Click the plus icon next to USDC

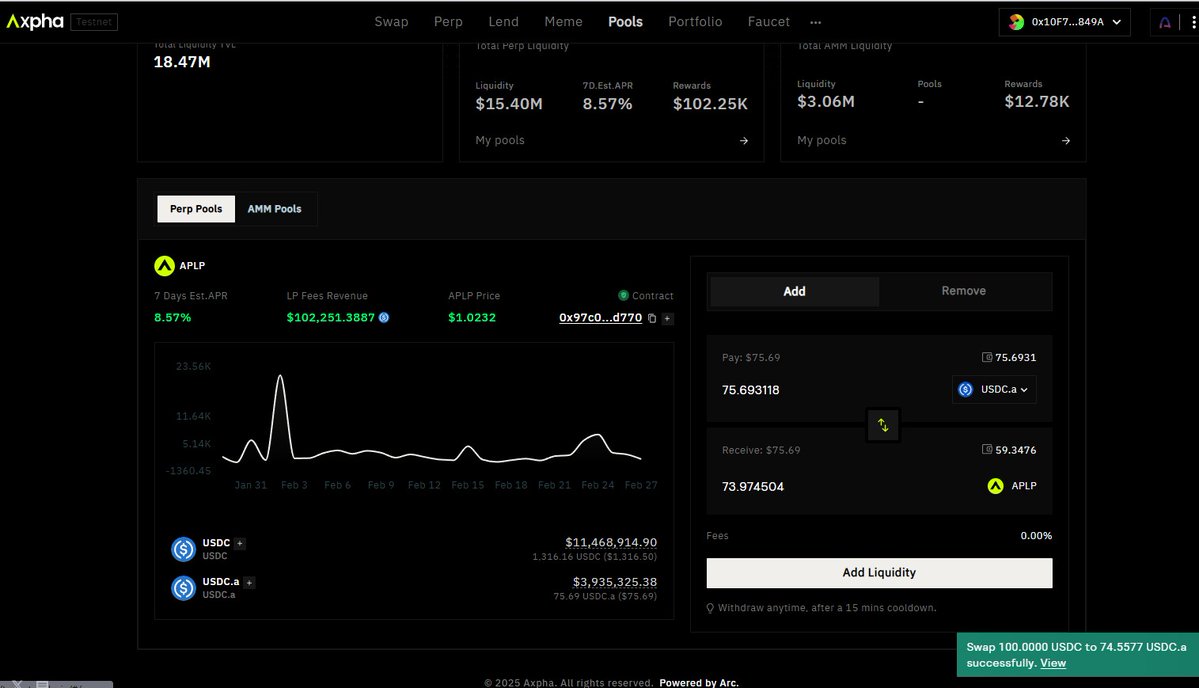[x=239, y=544]
